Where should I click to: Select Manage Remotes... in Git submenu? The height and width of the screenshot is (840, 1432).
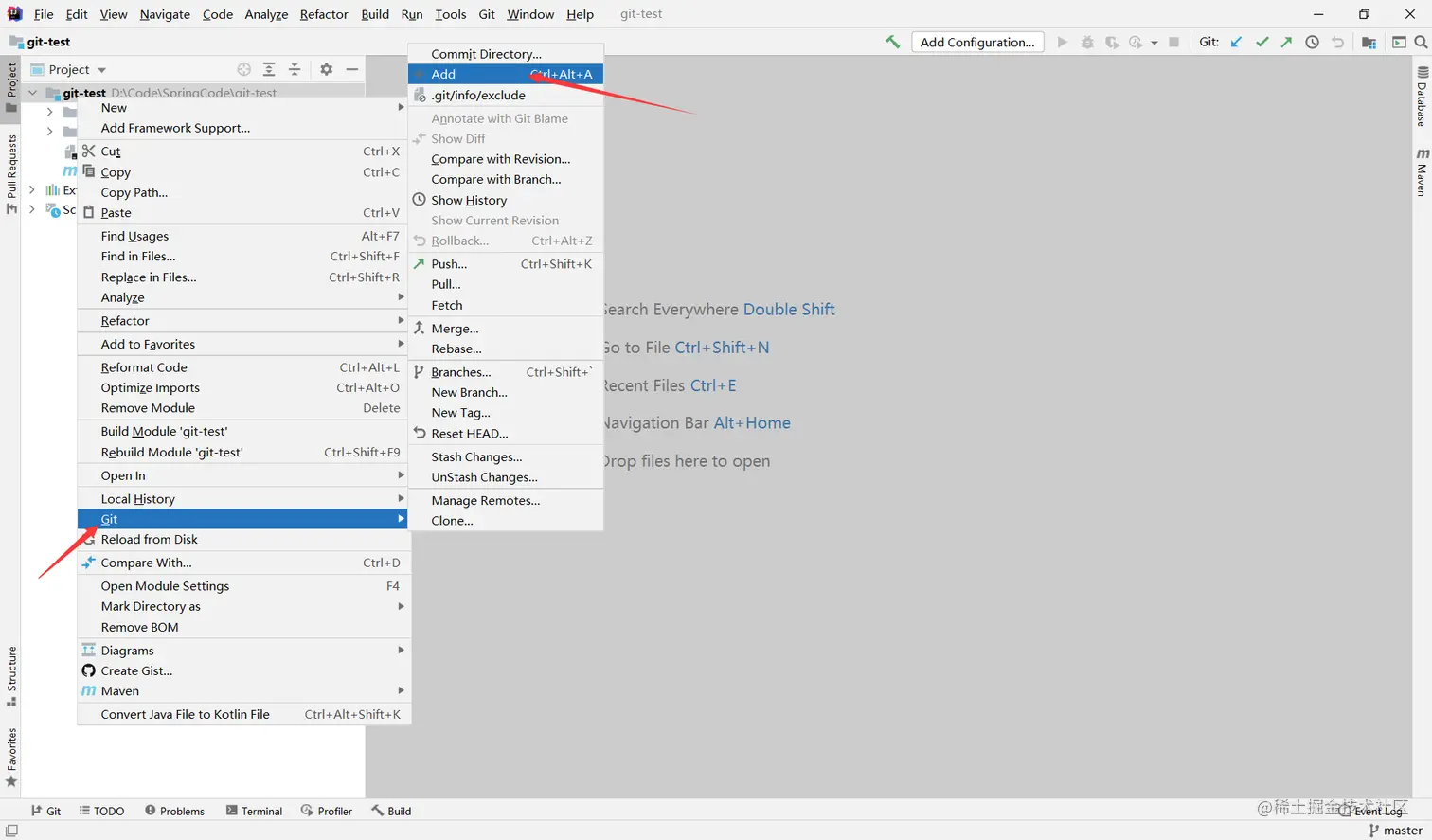click(506, 500)
